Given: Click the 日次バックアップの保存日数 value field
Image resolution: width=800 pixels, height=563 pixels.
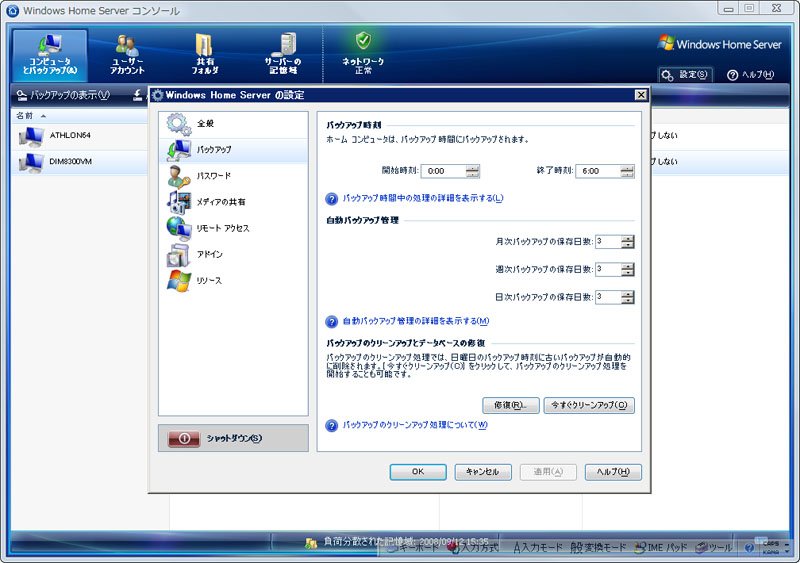Looking at the screenshot, I should (x=608, y=297).
